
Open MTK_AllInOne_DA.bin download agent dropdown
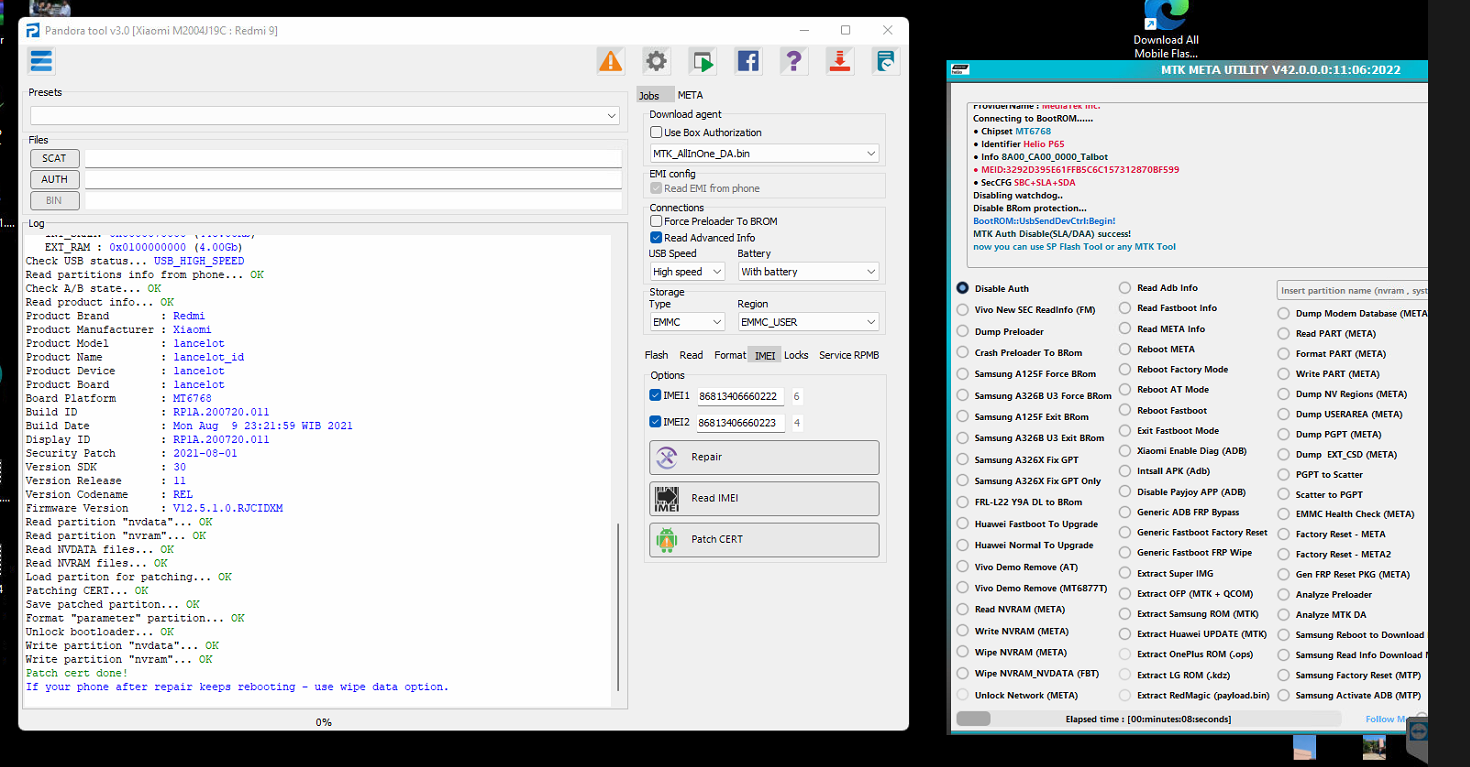764,154
